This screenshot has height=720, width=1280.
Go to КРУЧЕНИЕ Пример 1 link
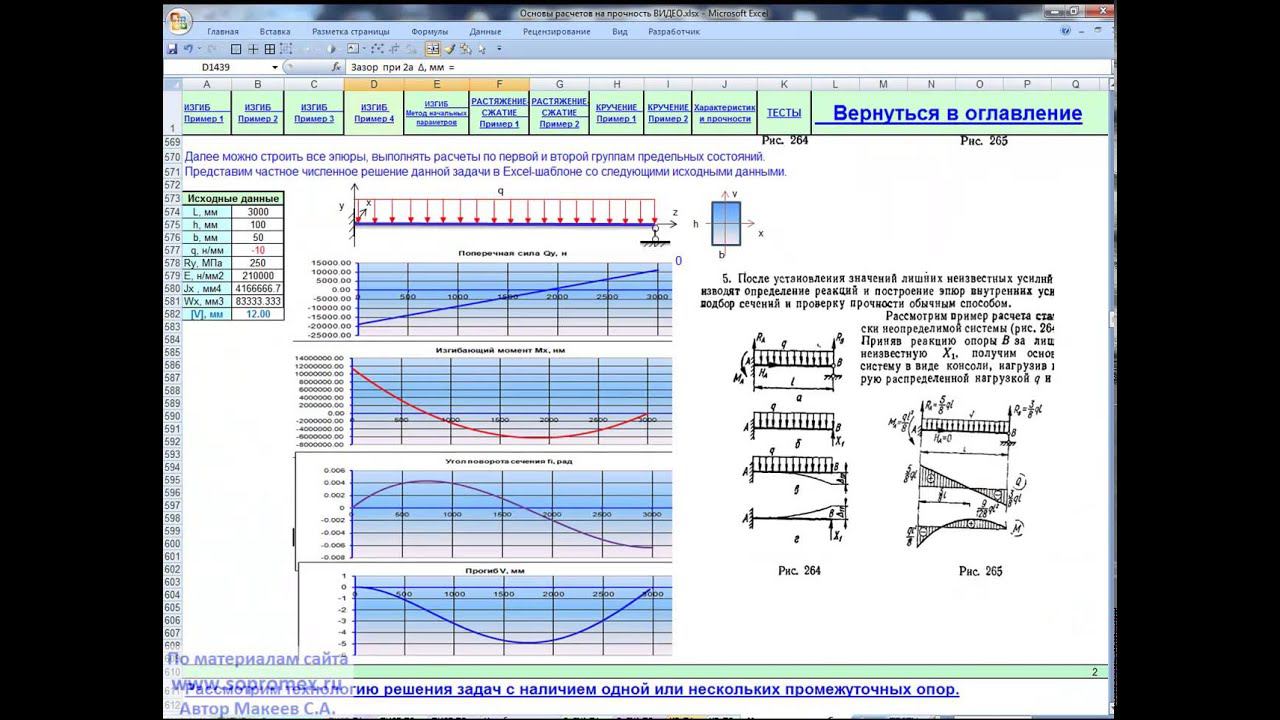click(x=616, y=113)
